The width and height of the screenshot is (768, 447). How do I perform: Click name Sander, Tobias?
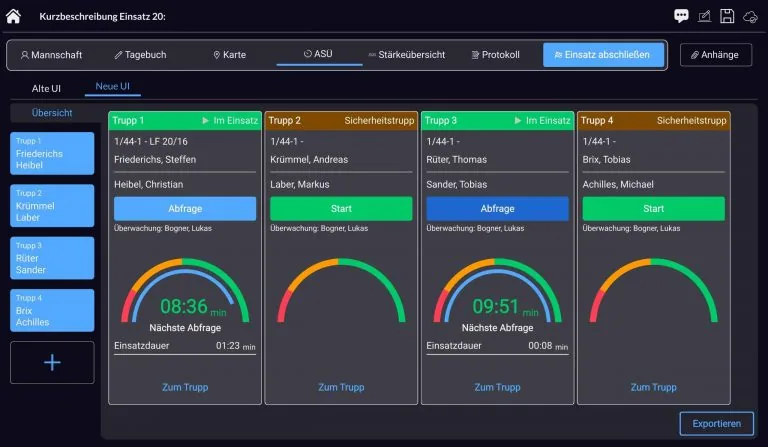point(456,185)
